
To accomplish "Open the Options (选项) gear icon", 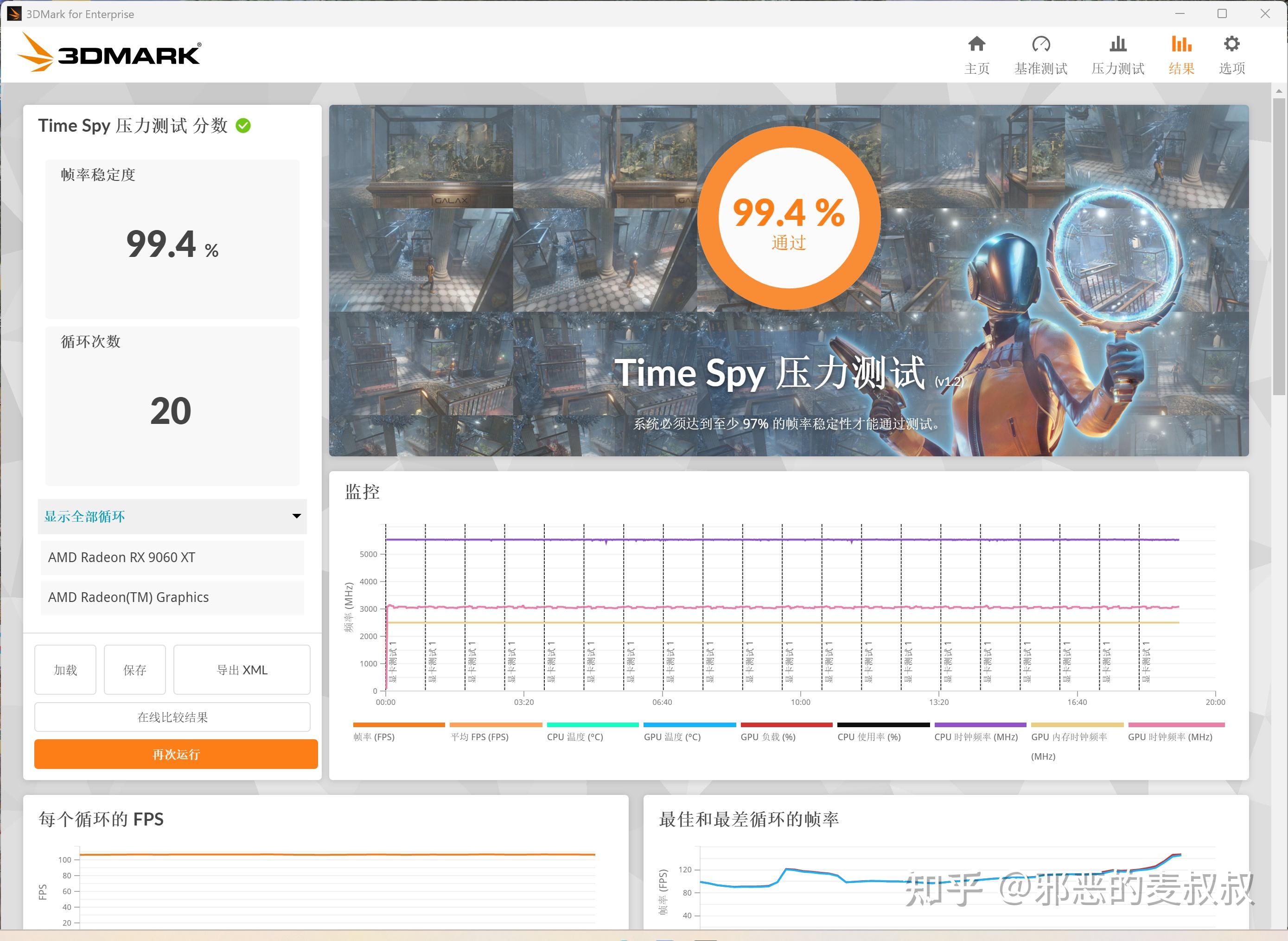I will coord(1231,45).
